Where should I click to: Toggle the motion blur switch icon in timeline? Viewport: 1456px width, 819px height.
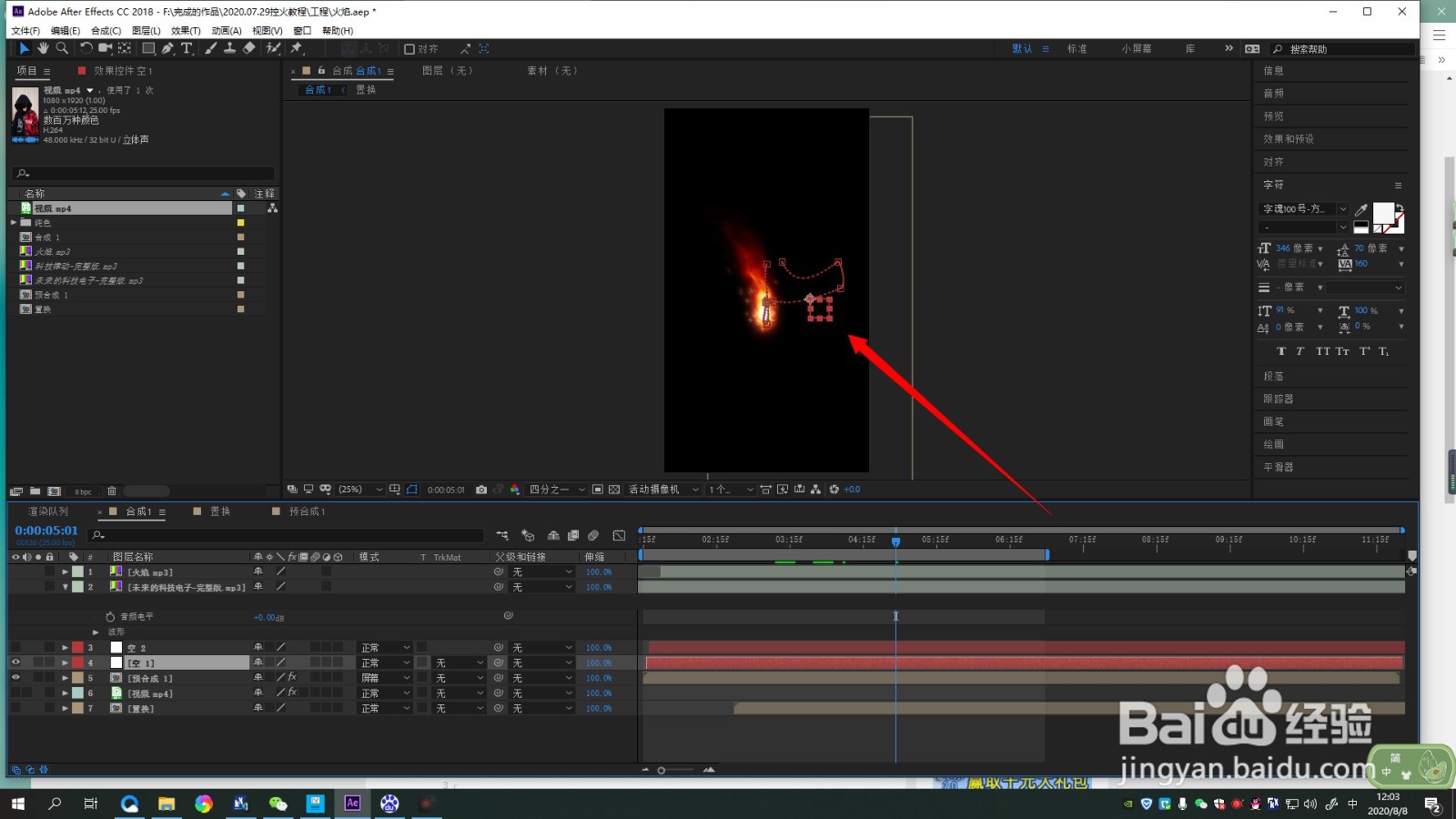[593, 535]
